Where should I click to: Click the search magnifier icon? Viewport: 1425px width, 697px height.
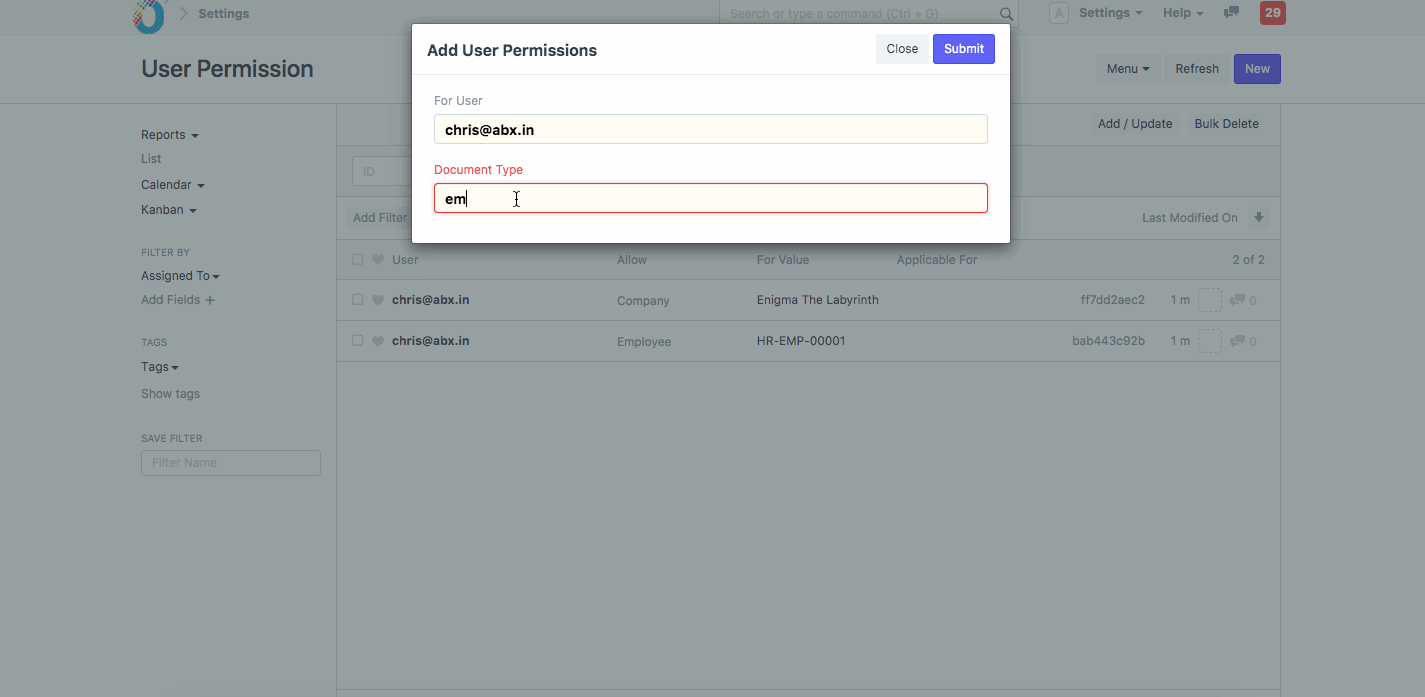click(x=1006, y=14)
